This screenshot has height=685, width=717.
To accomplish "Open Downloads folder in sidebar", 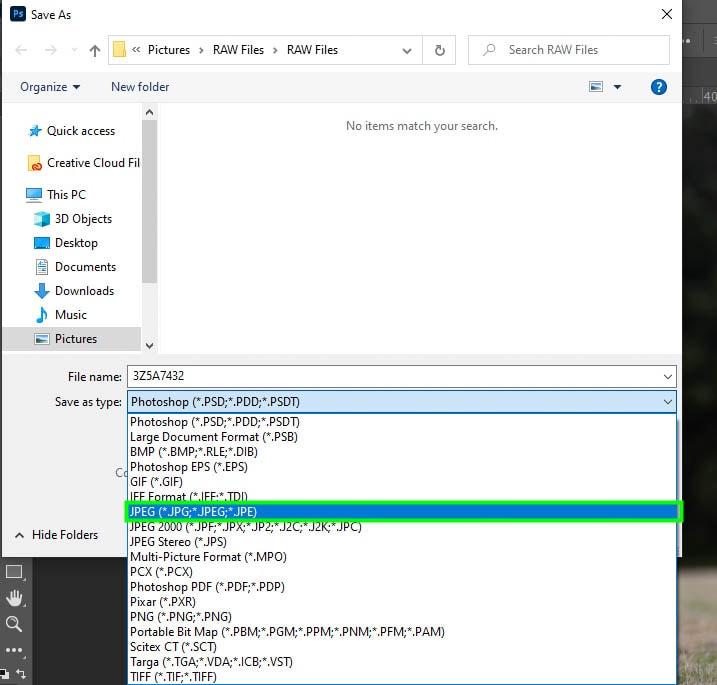I will (75, 291).
